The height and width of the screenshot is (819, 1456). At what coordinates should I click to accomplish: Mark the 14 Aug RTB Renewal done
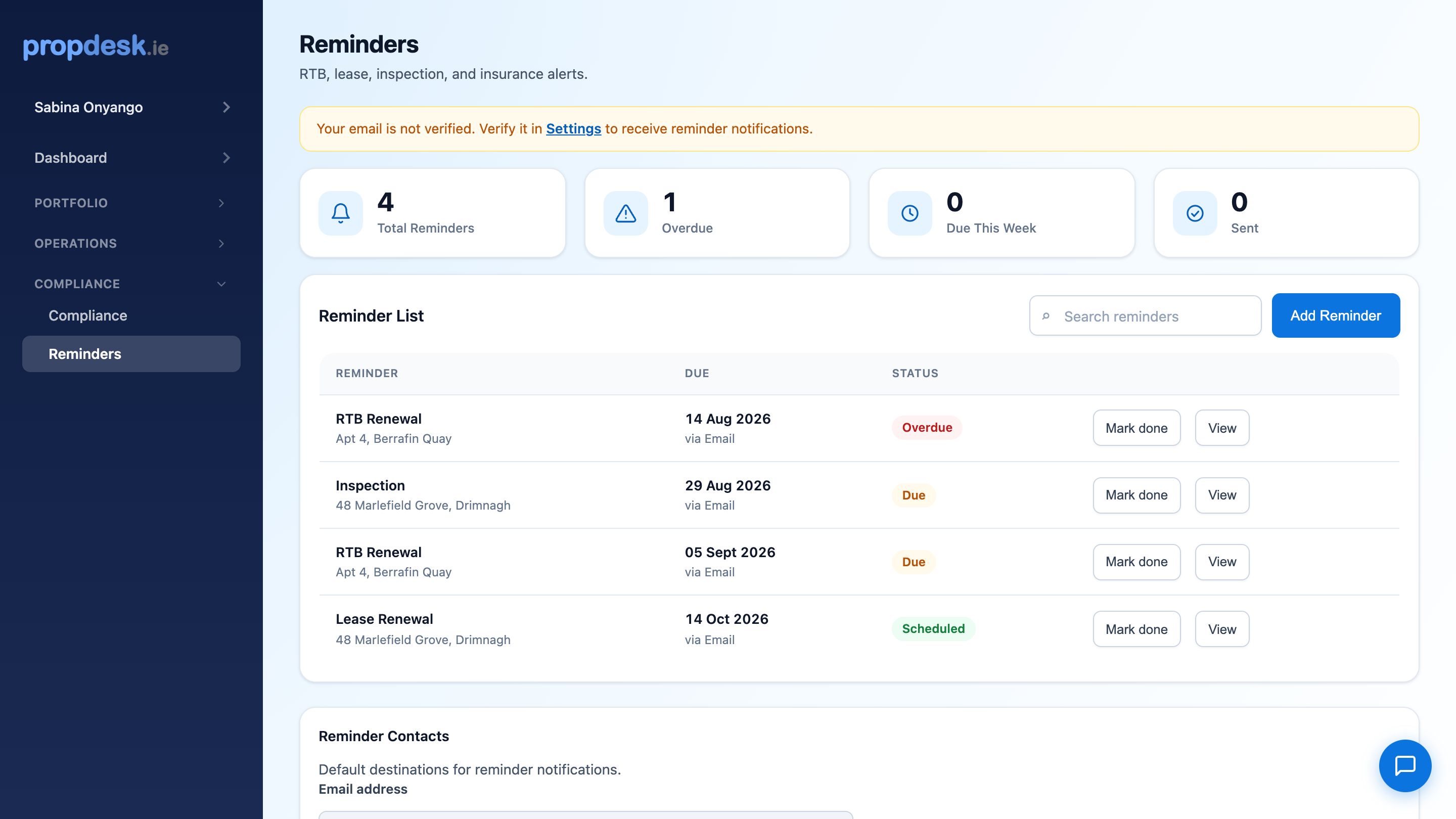(x=1136, y=428)
